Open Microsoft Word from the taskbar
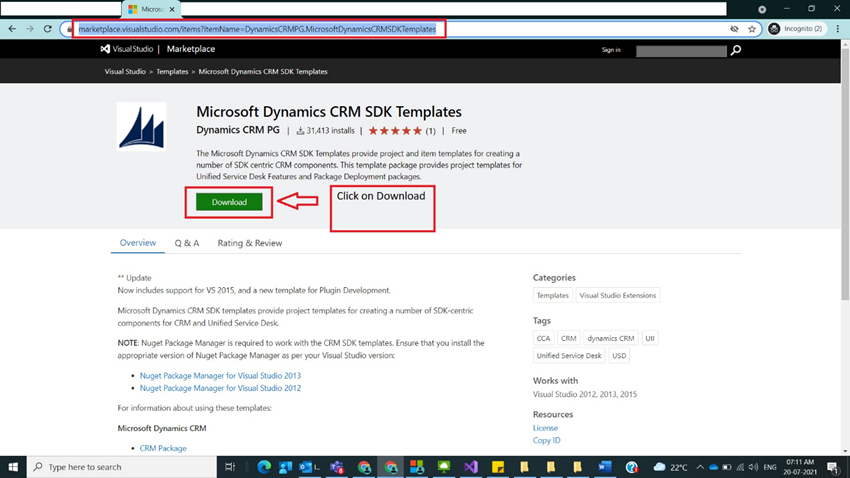 tap(604, 467)
